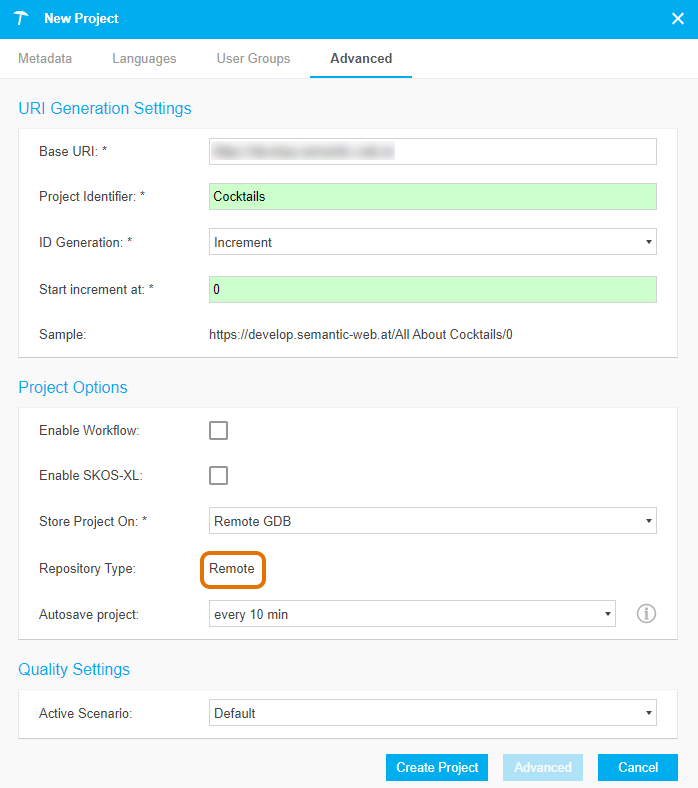Image resolution: width=698 pixels, height=788 pixels.
Task: Enable the Workflow checkbox
Action: click(218, 431)
